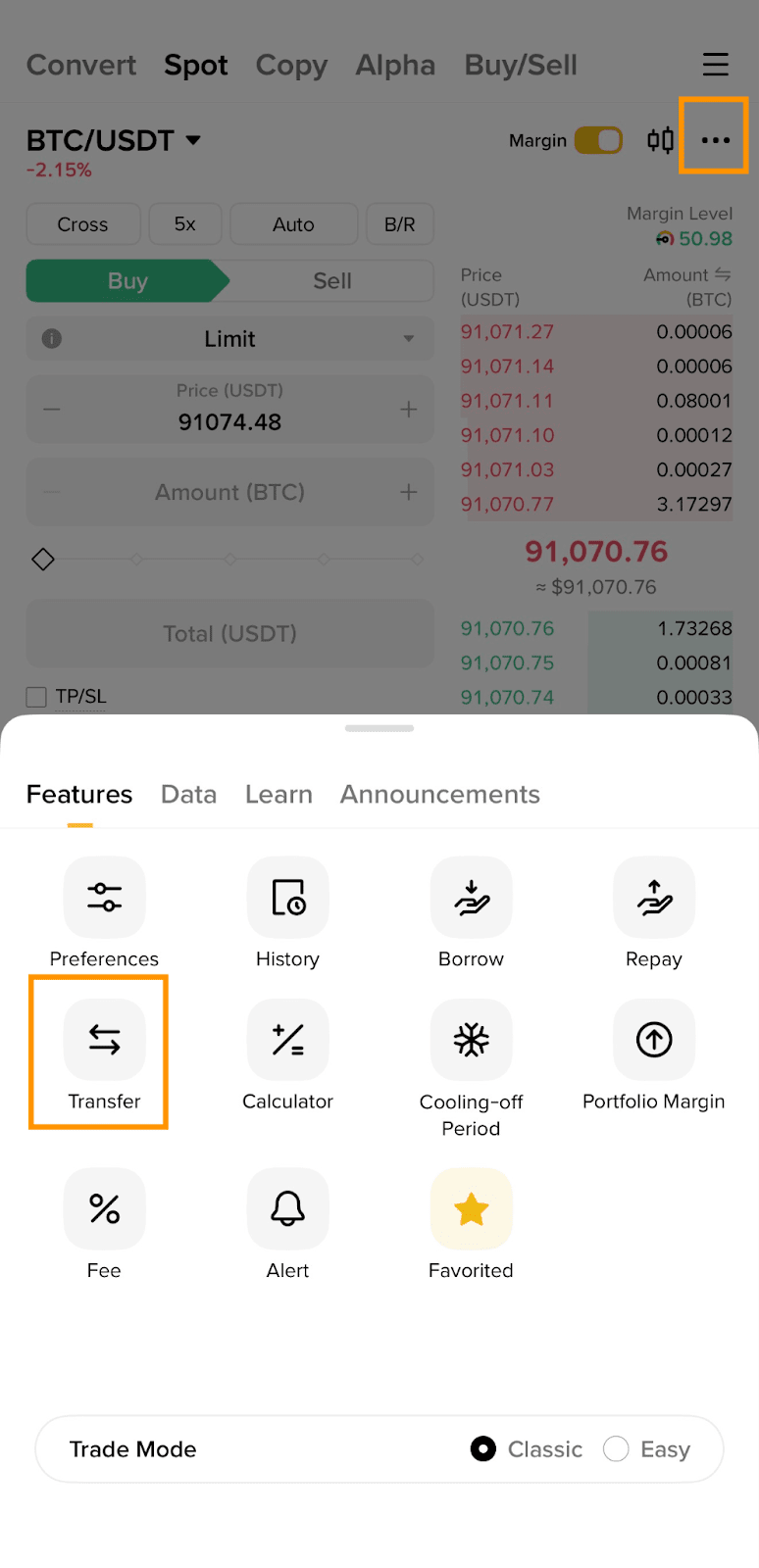The height and width of the screenshot is (1568, 759).
Task: Tap the three-dot more options icon
Action: tap(716, 140)
